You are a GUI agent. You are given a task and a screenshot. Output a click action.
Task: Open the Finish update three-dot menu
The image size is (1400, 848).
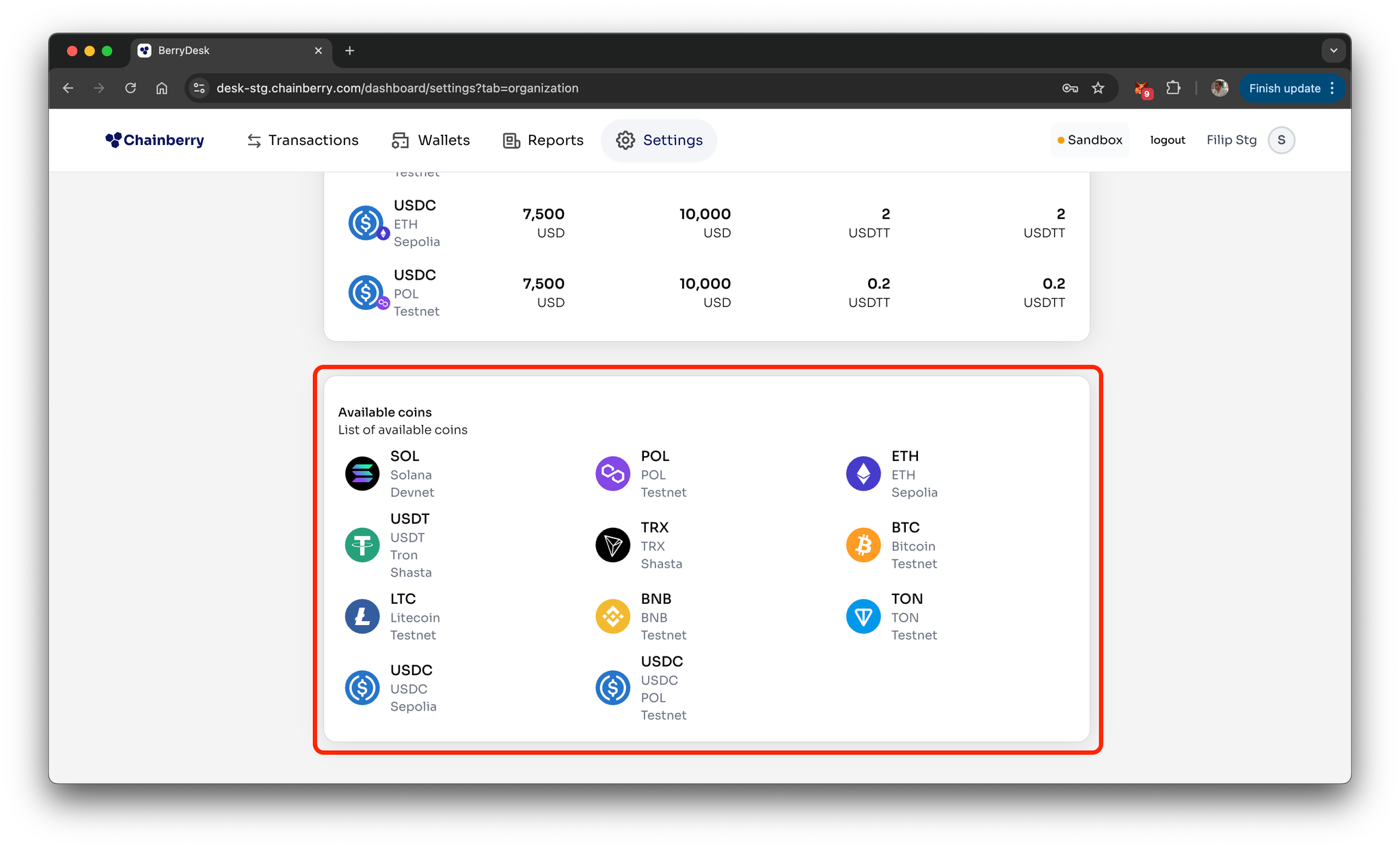point(1332,88)
